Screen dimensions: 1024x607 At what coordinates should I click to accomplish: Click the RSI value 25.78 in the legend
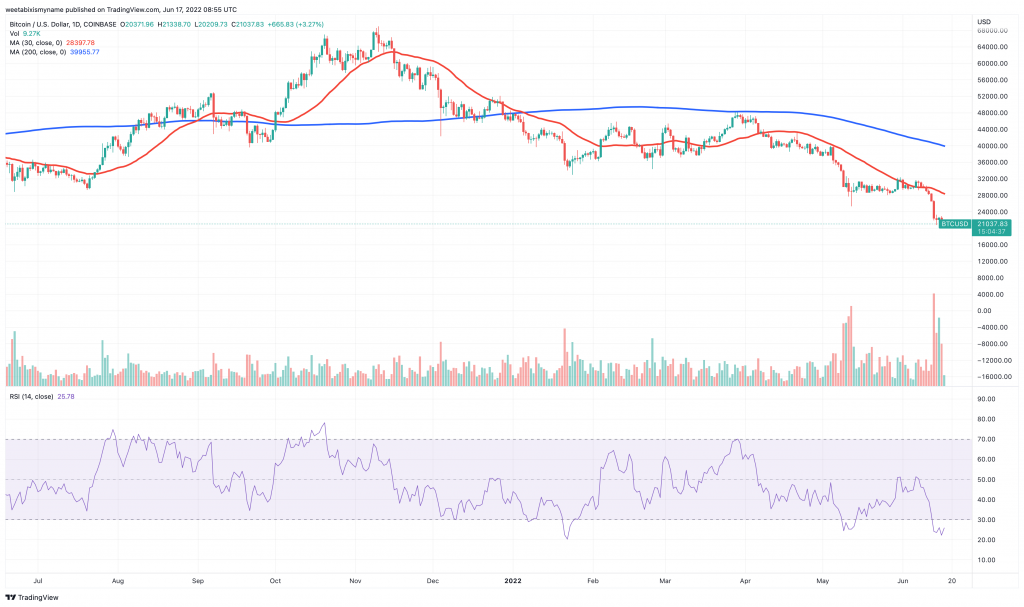66,397
